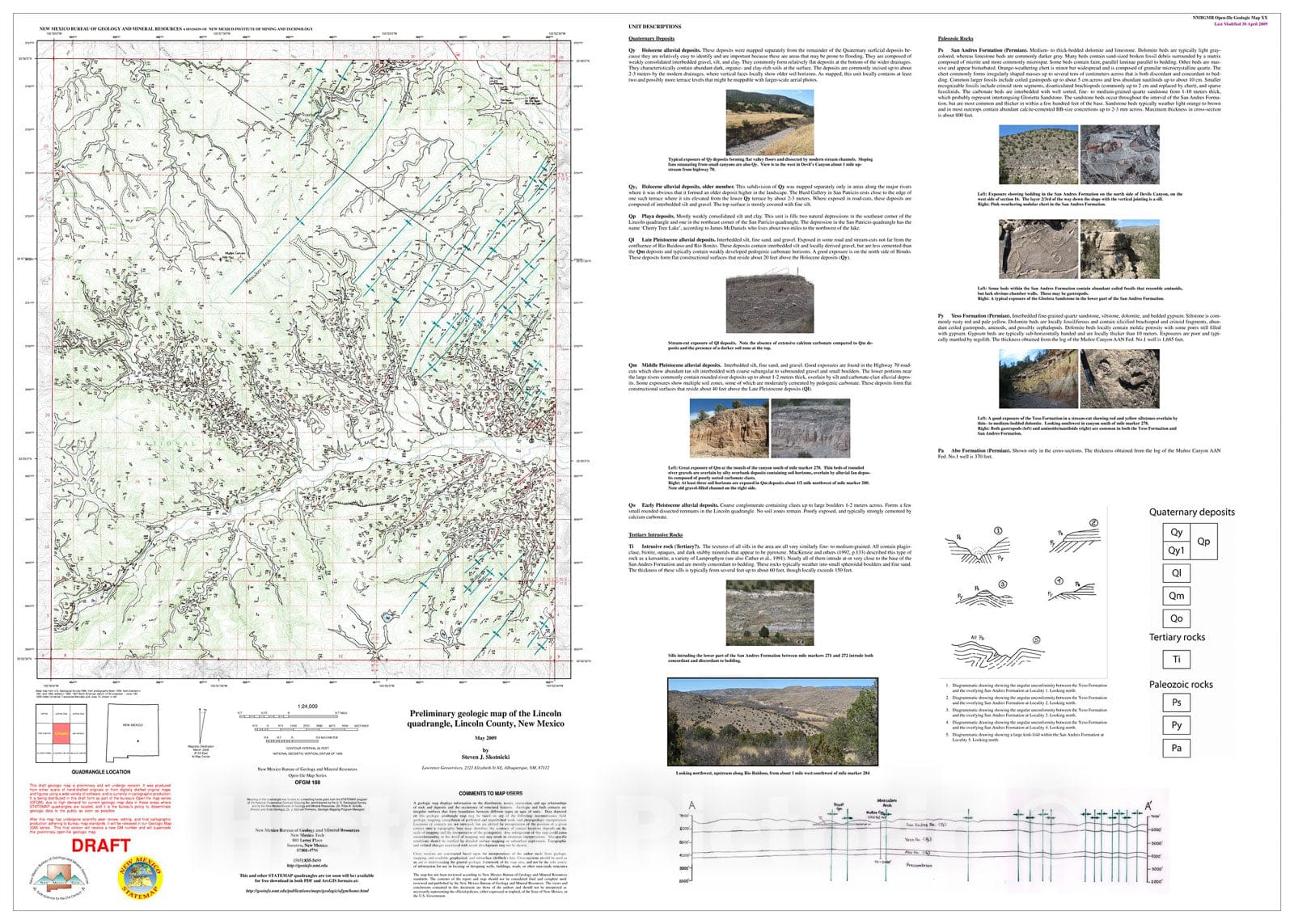Click the 'Last Modified 30 April 2009' note
Image resolution: width=1294 pixels, height=924 pixels.
[x=1241, y=24]
